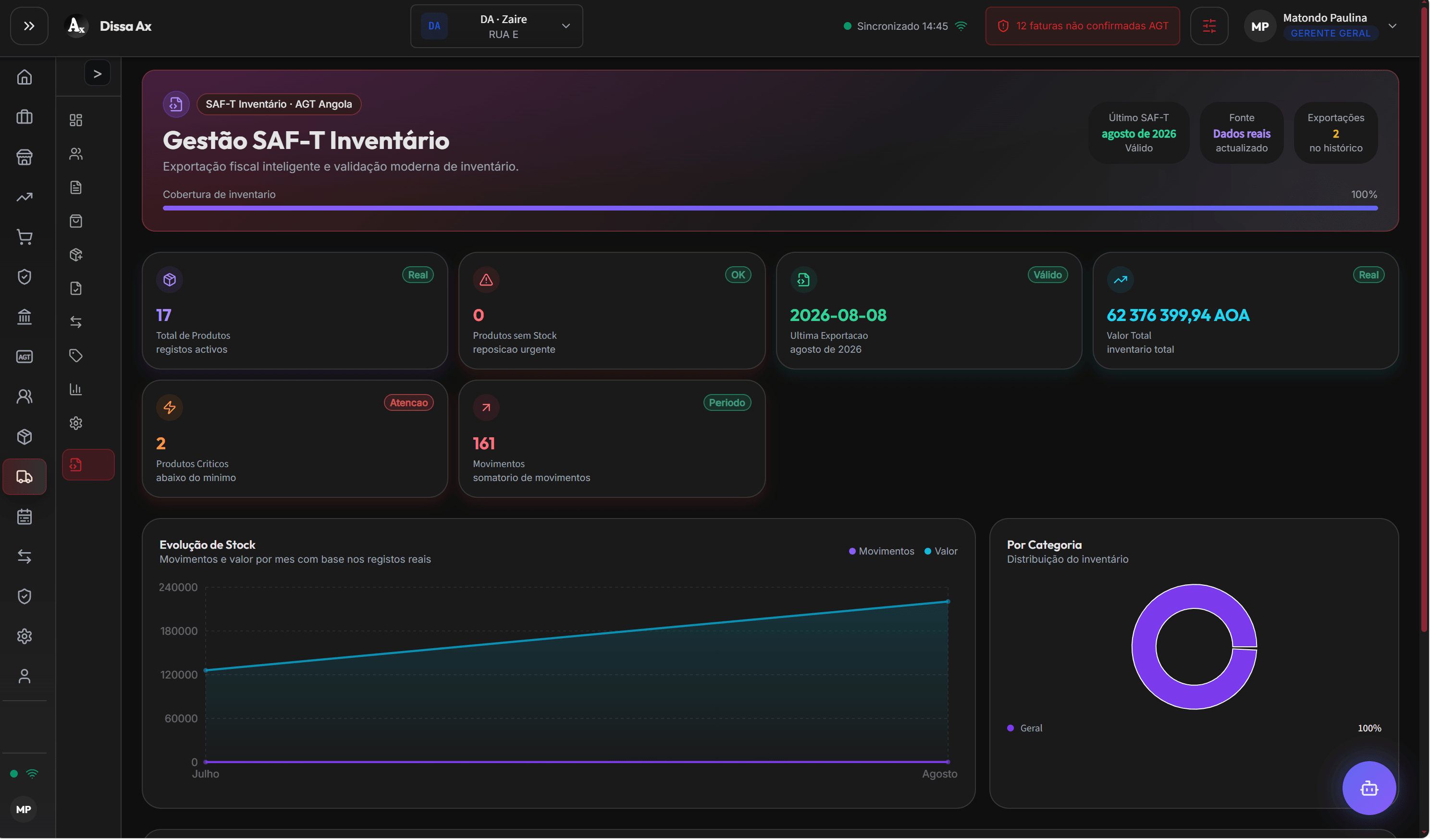Toggle the Geral category legend item

click(1025, 728)
